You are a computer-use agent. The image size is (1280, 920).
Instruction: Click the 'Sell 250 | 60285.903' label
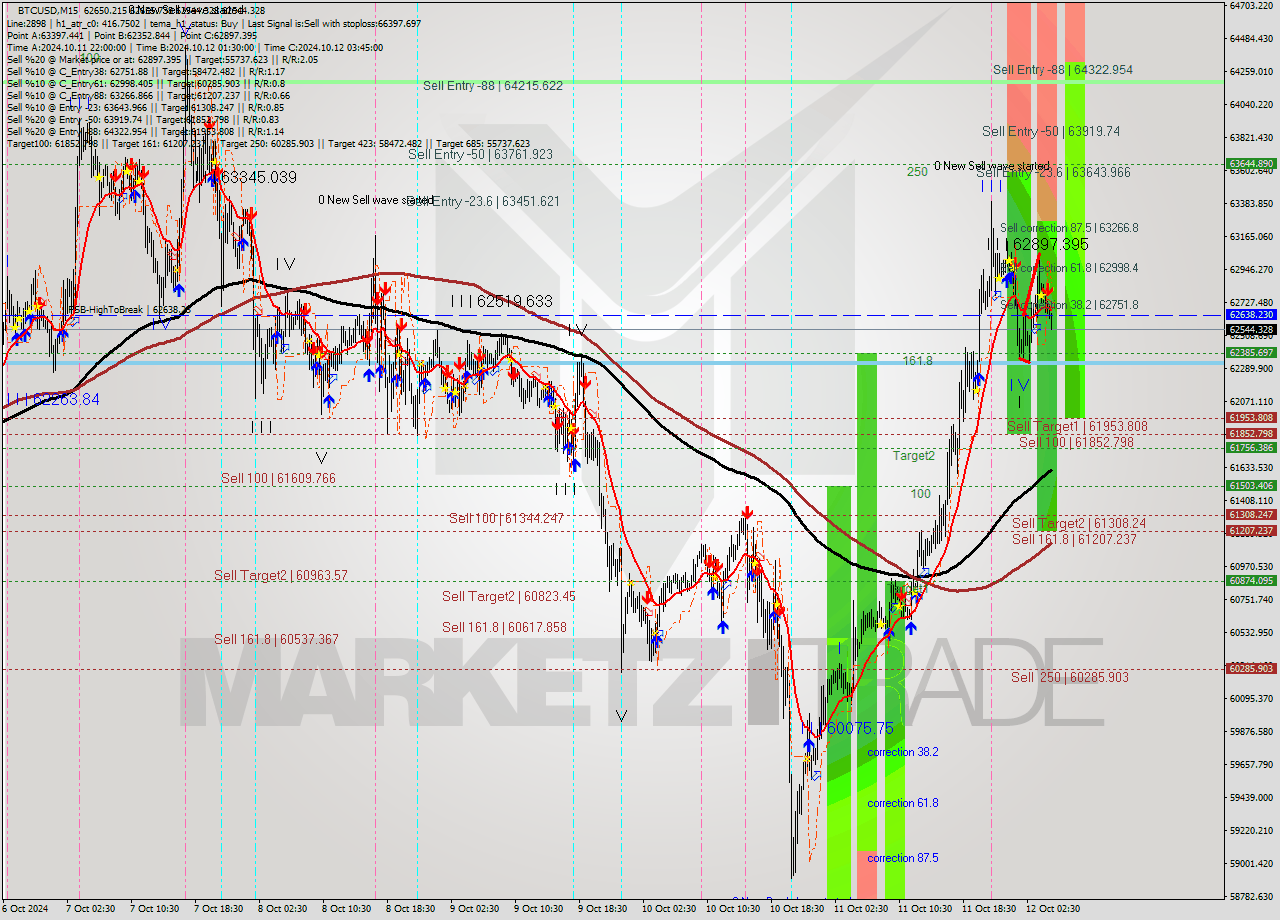click(x=1070, y=678)
